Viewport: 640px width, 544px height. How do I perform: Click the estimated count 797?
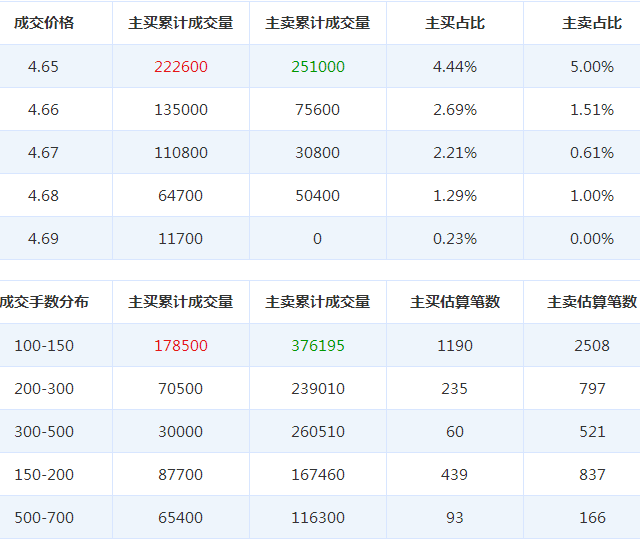click(x=592, y=389)
